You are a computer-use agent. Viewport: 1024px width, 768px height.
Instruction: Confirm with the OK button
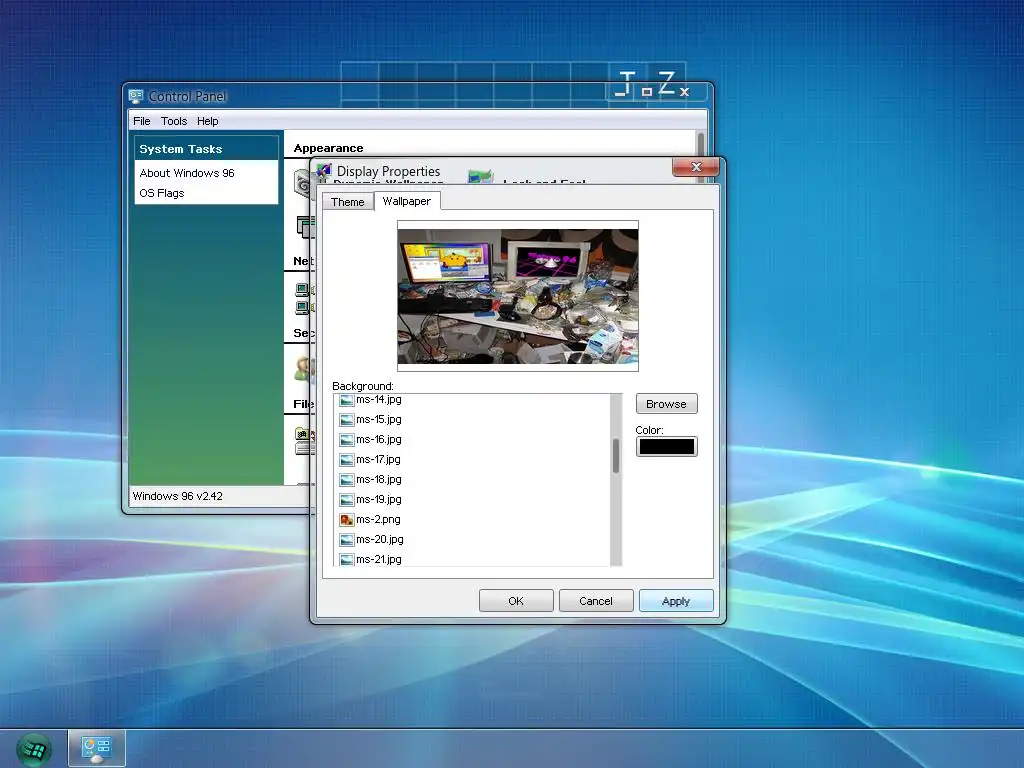click(x=516, y=601)
